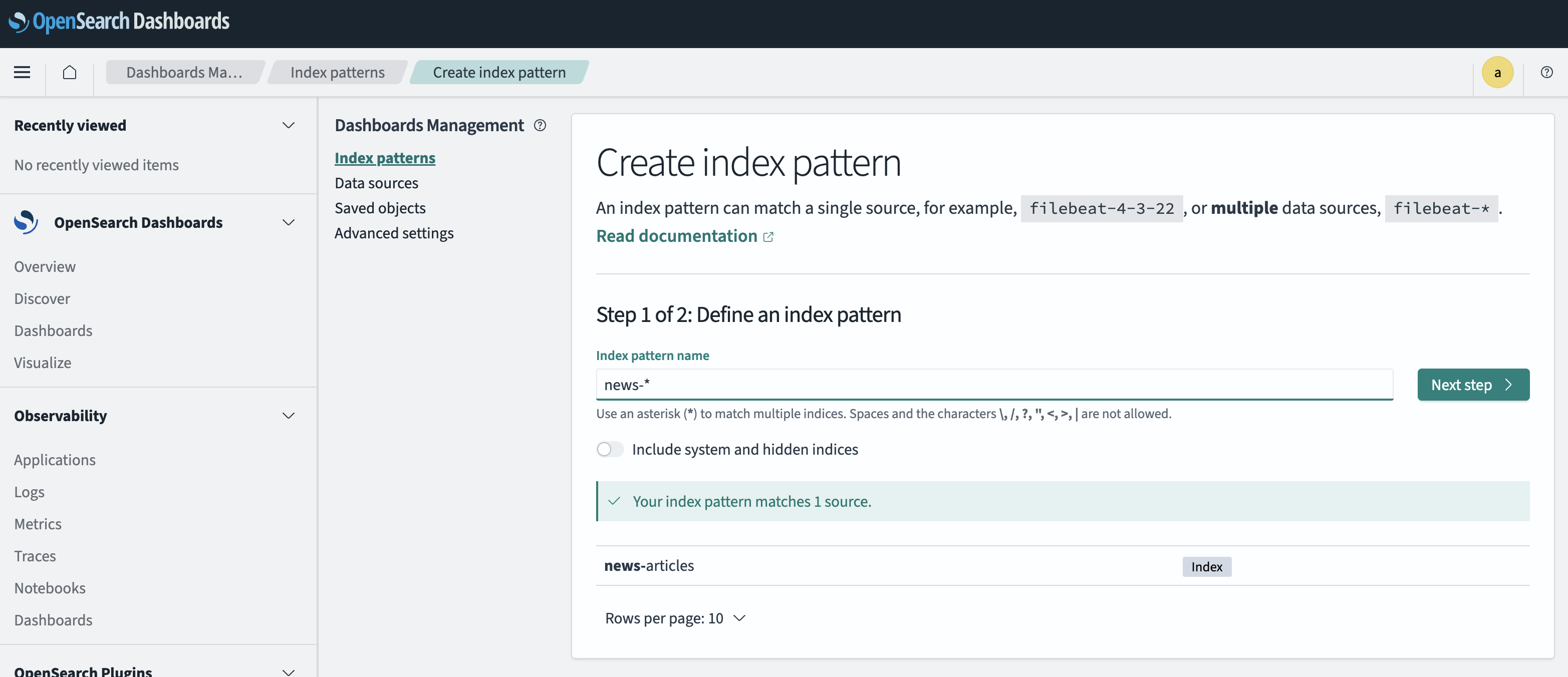Select Saved objects in management menu
Viewport: 1568px width, 677px height.
[x=380, y=208]
